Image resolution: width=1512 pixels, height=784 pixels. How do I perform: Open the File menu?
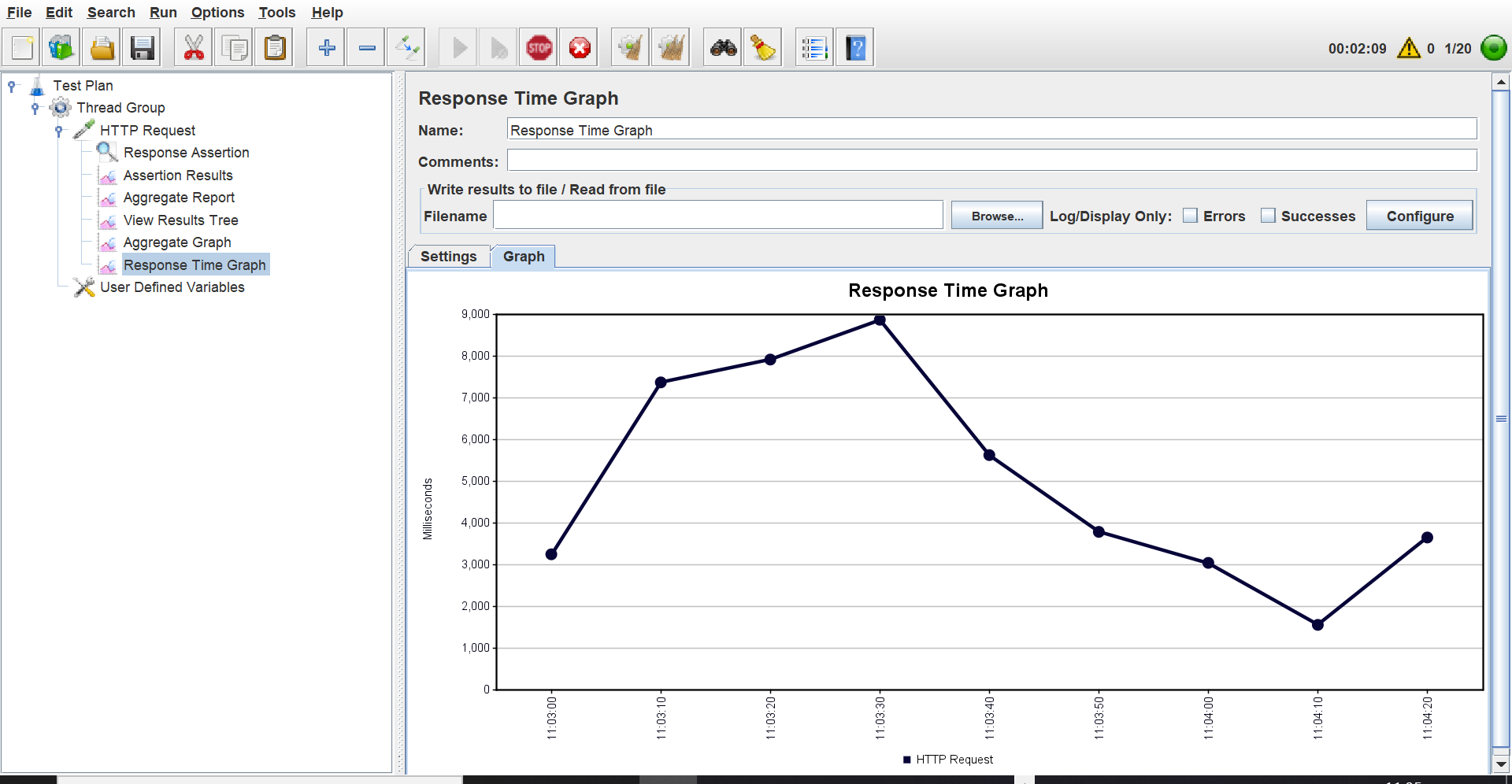[19, 13]
